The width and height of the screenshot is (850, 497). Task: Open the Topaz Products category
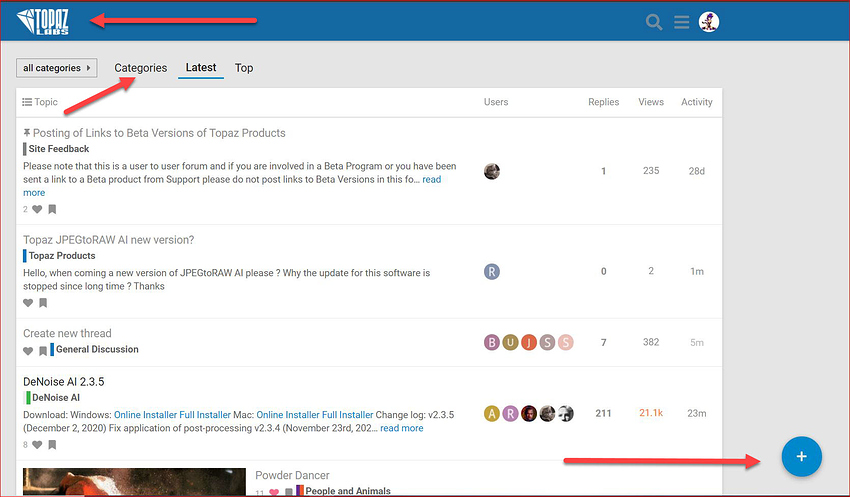62,255
